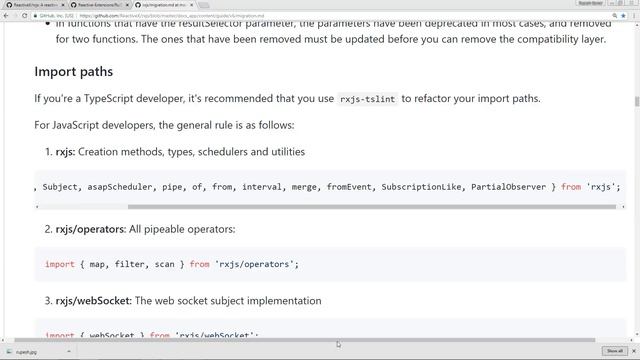Click the page bottom horizontal scrollbar
The image size is (640, 360).
tap(304, 340)
